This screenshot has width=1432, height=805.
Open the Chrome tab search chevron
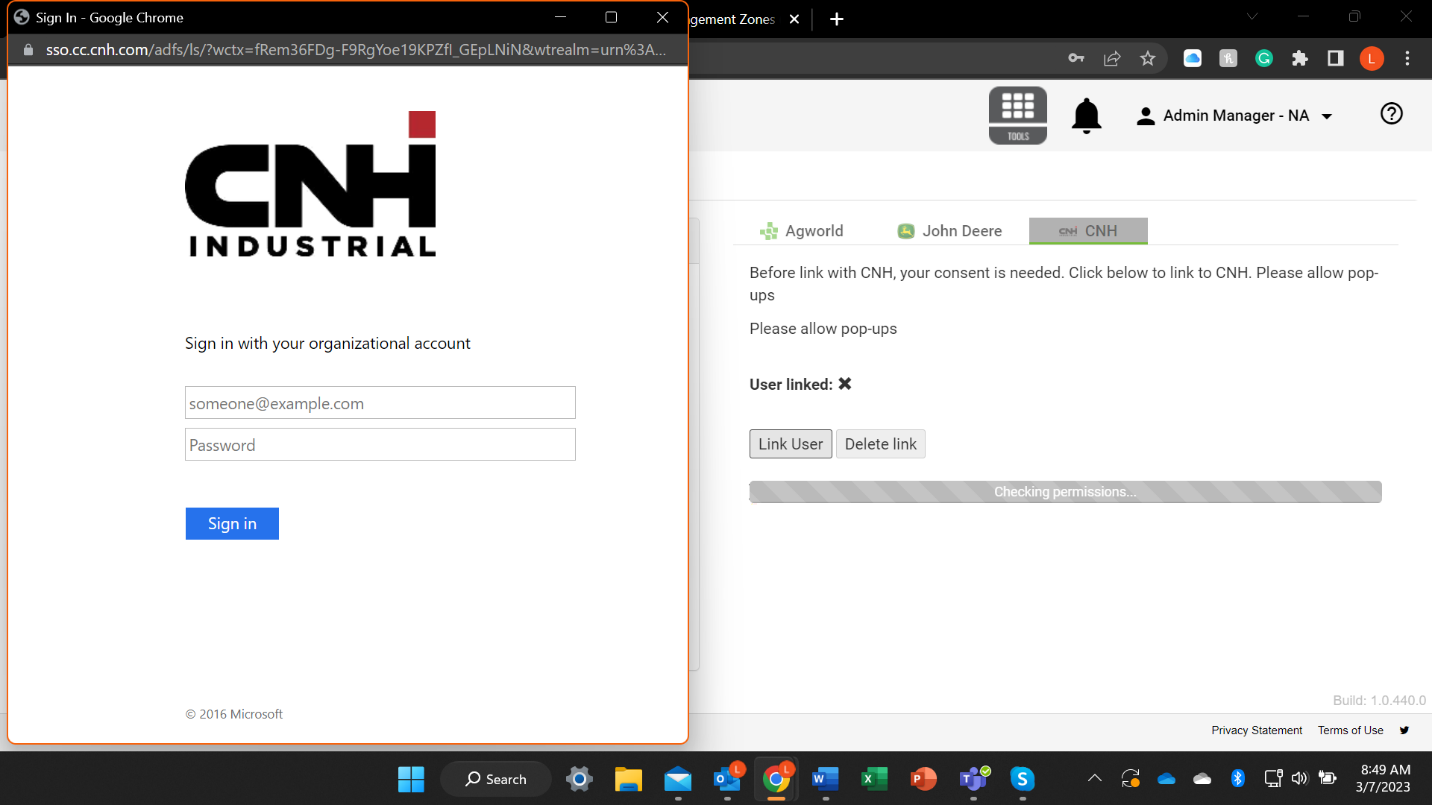click(x=1253, y=17)
